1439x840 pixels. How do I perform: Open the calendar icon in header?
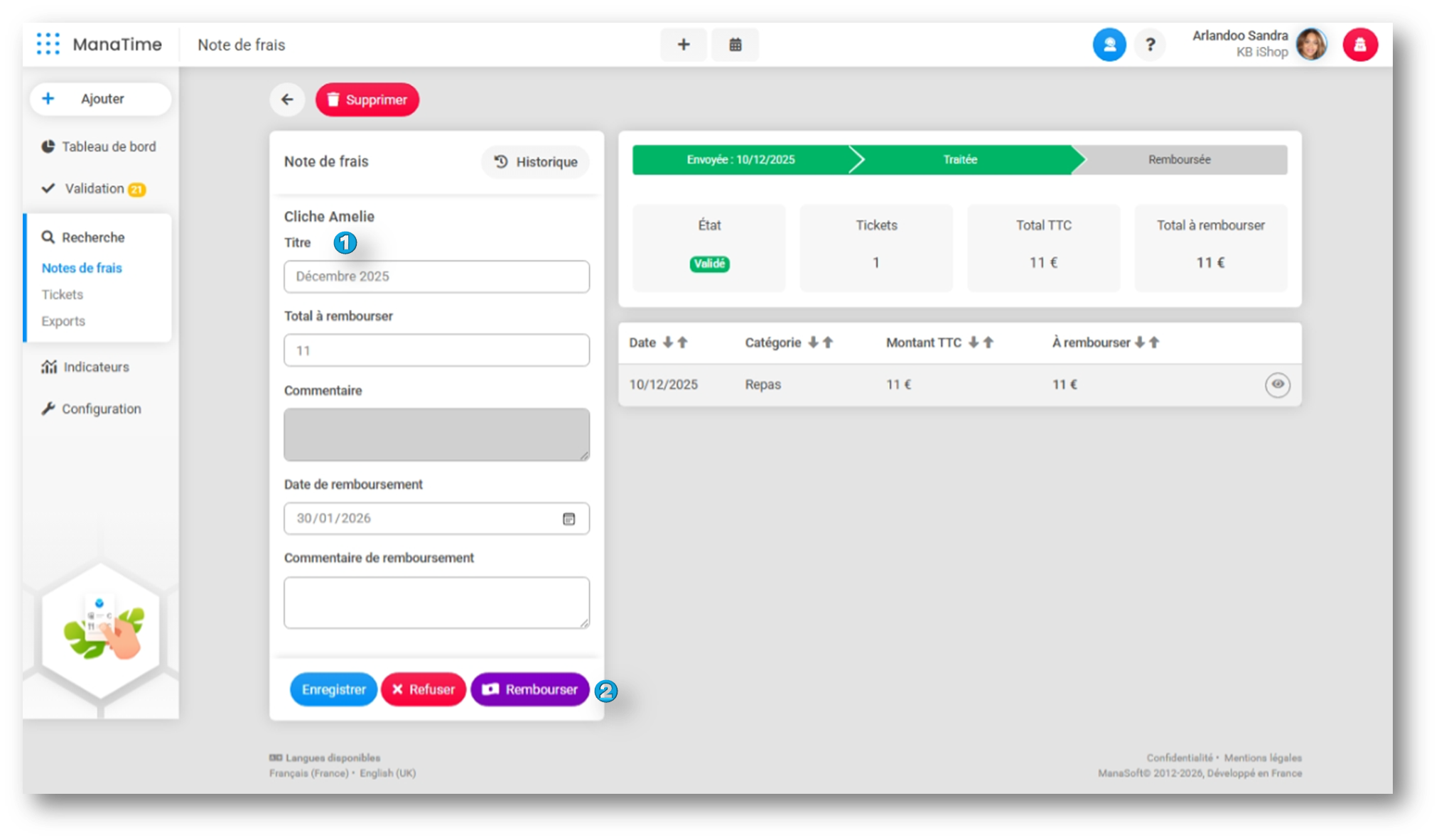click(x=735, y=45)
